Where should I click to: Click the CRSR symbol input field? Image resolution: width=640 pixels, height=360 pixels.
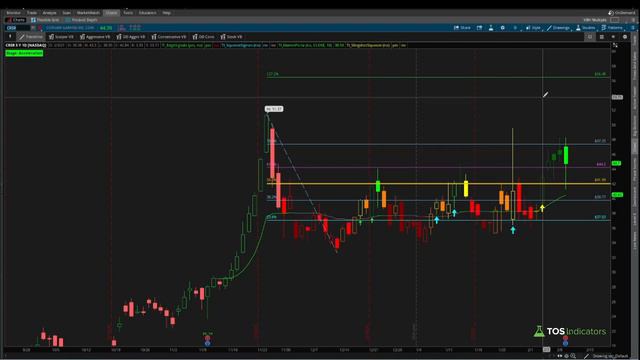(x=17, y=28)
